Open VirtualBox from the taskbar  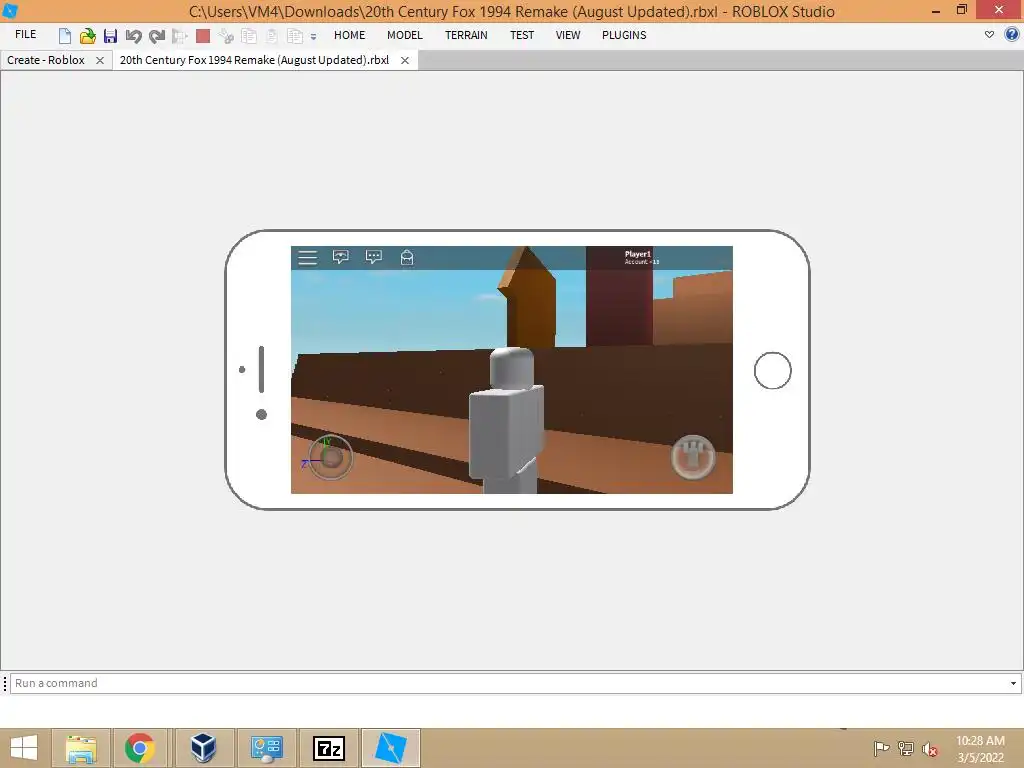click(x=203, y=748)
